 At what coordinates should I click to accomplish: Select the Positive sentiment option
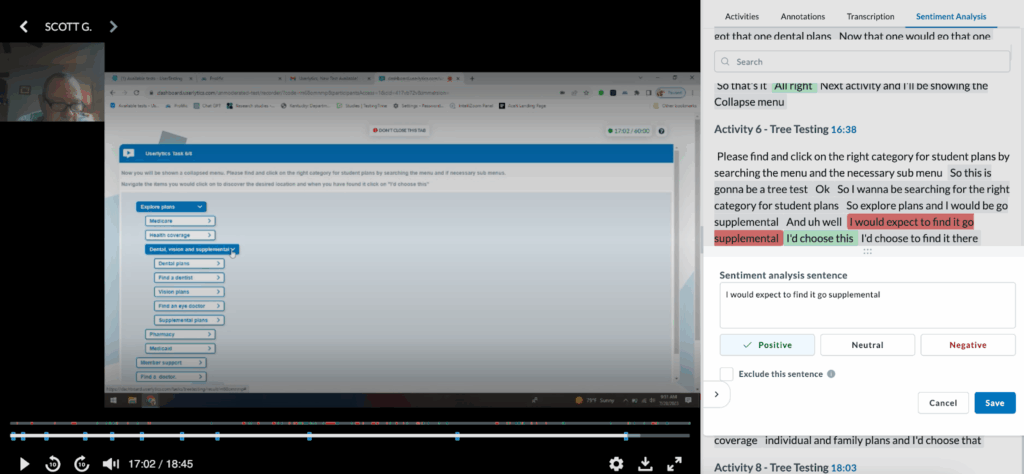[767, 345]
